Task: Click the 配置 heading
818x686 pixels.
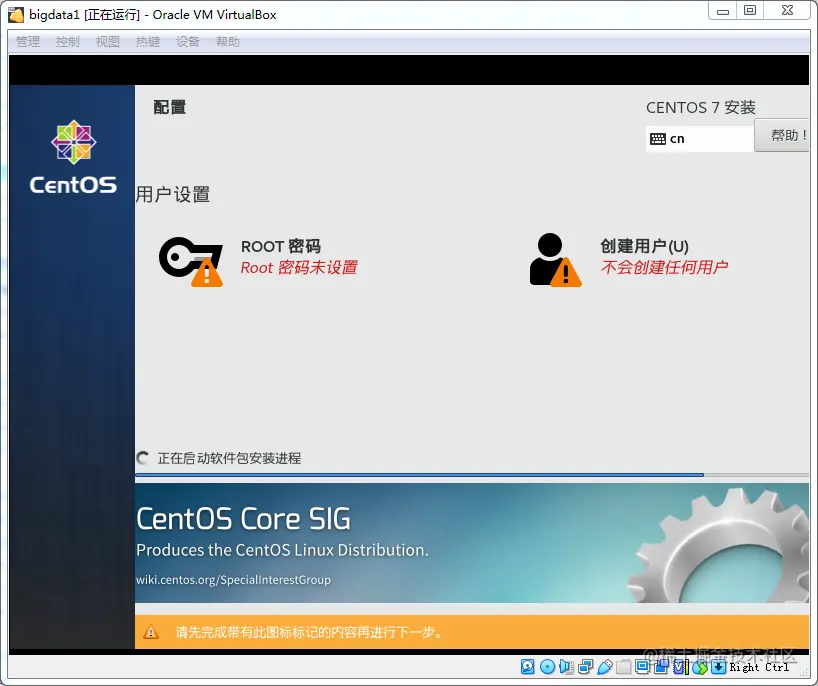Action: tap(170, 107)
